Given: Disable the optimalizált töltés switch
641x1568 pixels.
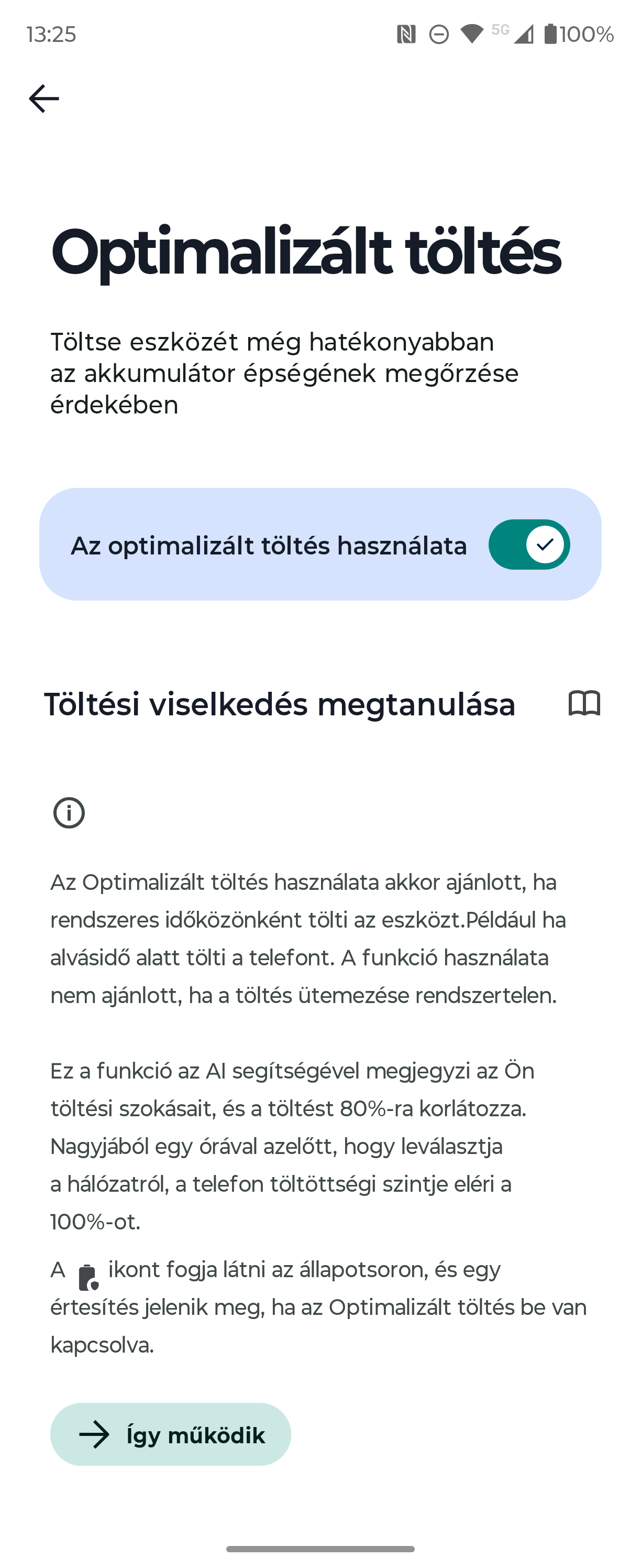Looking at the screenshot, I should (x=529, y=544).
